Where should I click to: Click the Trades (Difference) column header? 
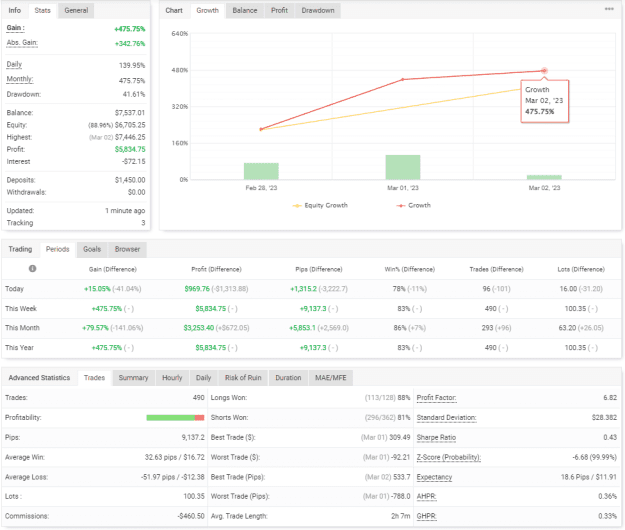497,269
